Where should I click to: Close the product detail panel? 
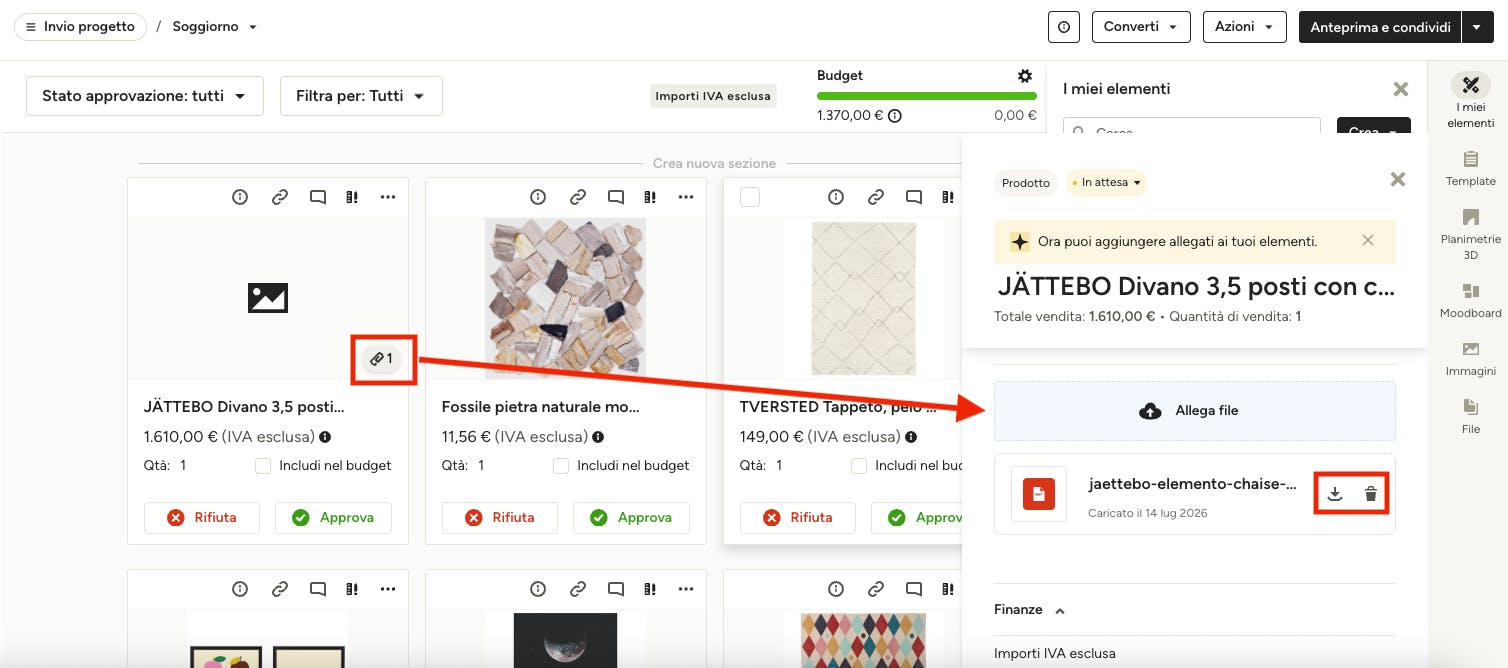(1398, 179)
